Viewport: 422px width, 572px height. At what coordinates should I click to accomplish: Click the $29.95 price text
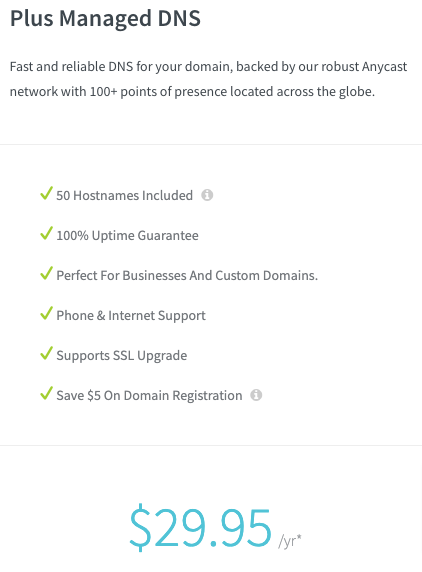pyautogui.click(x=201, y=528)
